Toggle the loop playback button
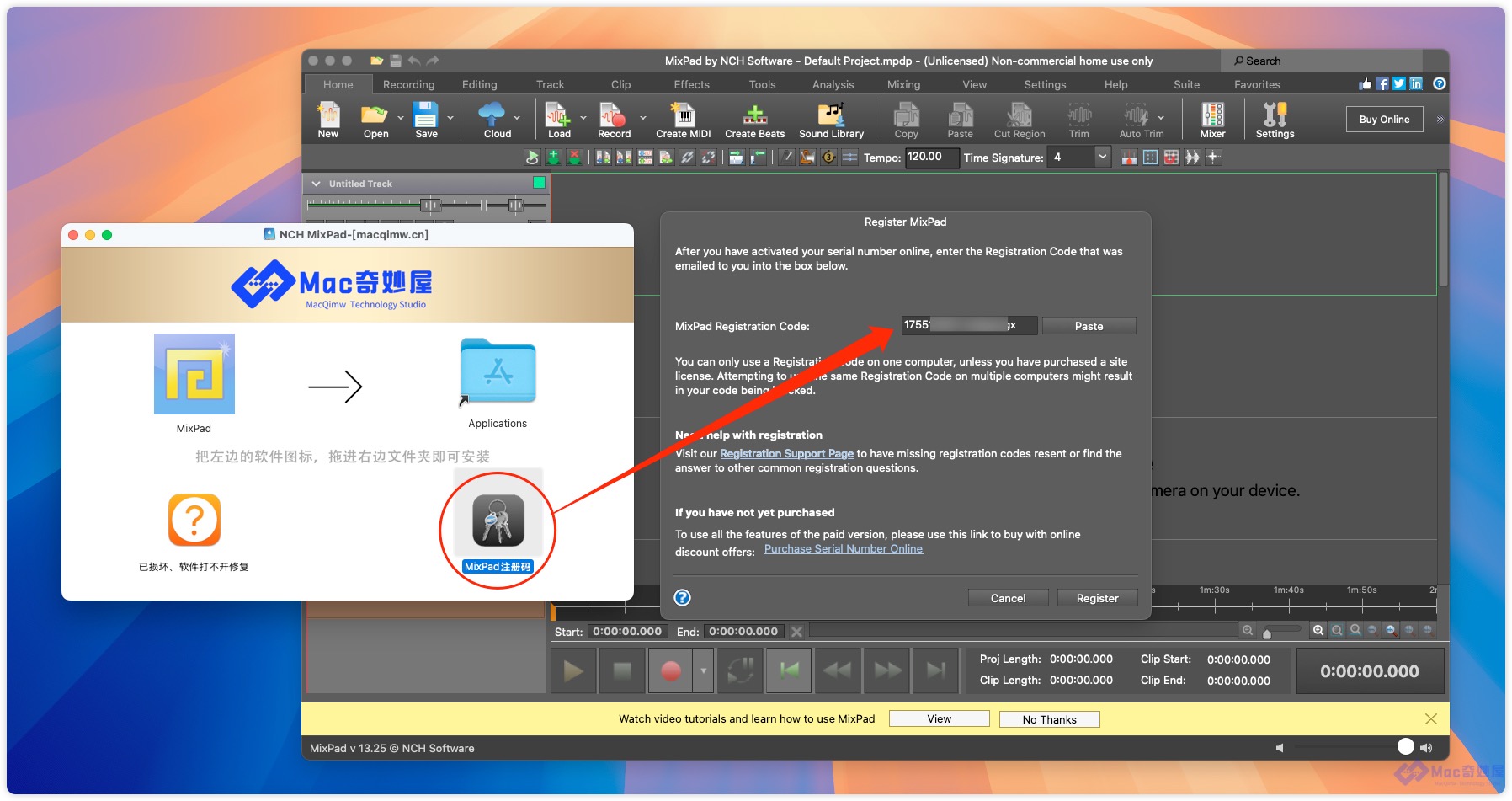This screenshot has height=801, width=1512. [741, 670]
